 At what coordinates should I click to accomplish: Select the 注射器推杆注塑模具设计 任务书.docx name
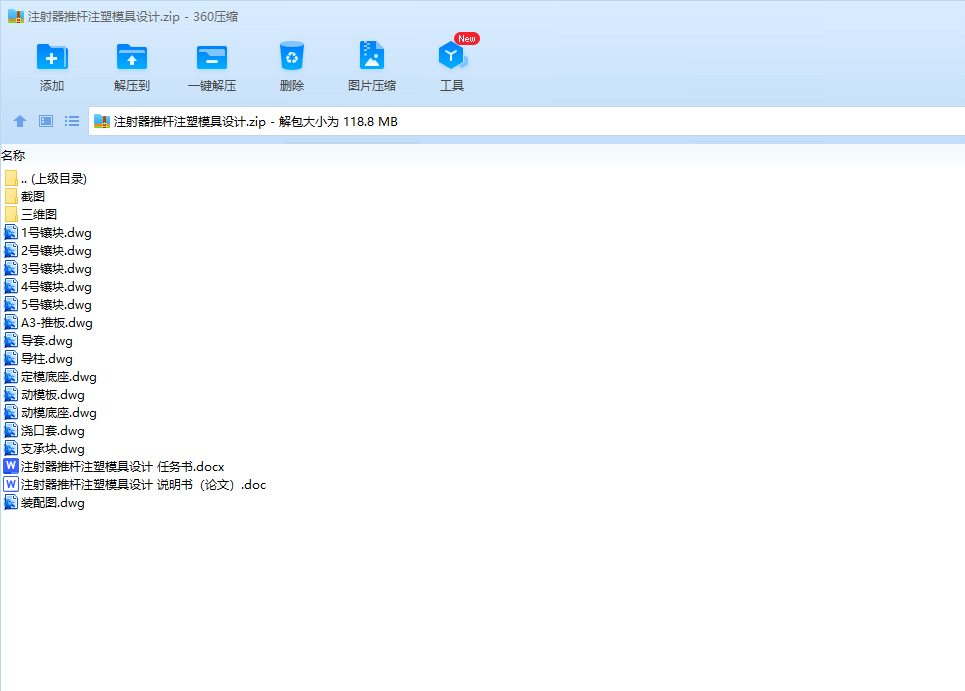(x=122, y=466)
